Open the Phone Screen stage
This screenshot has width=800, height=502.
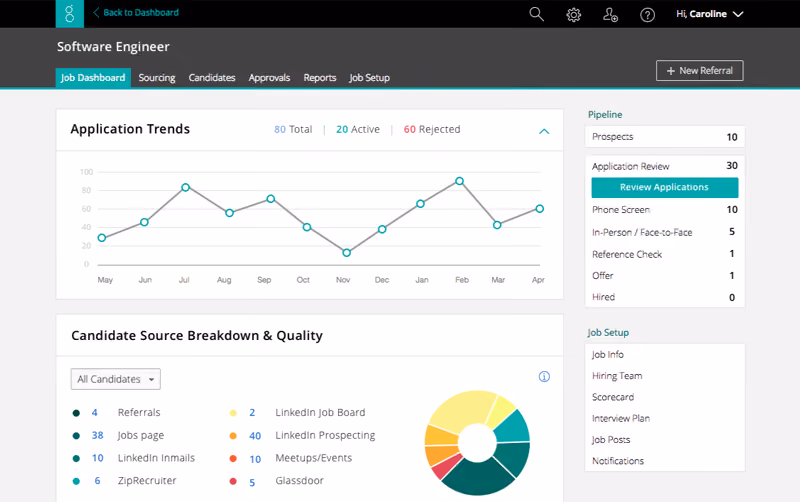(x=665, y=210)
